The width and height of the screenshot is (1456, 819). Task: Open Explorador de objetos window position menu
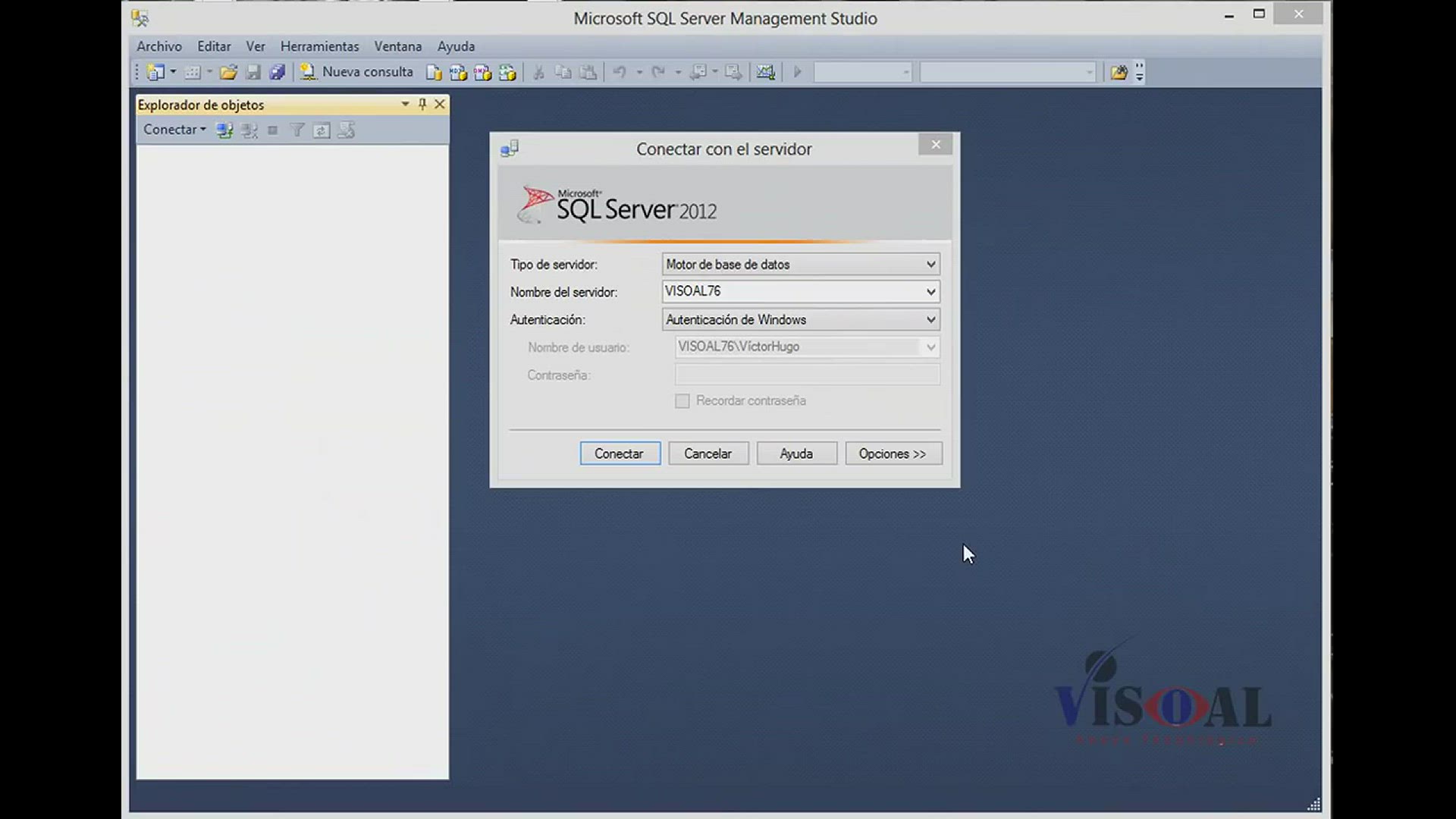pos(405,104)
